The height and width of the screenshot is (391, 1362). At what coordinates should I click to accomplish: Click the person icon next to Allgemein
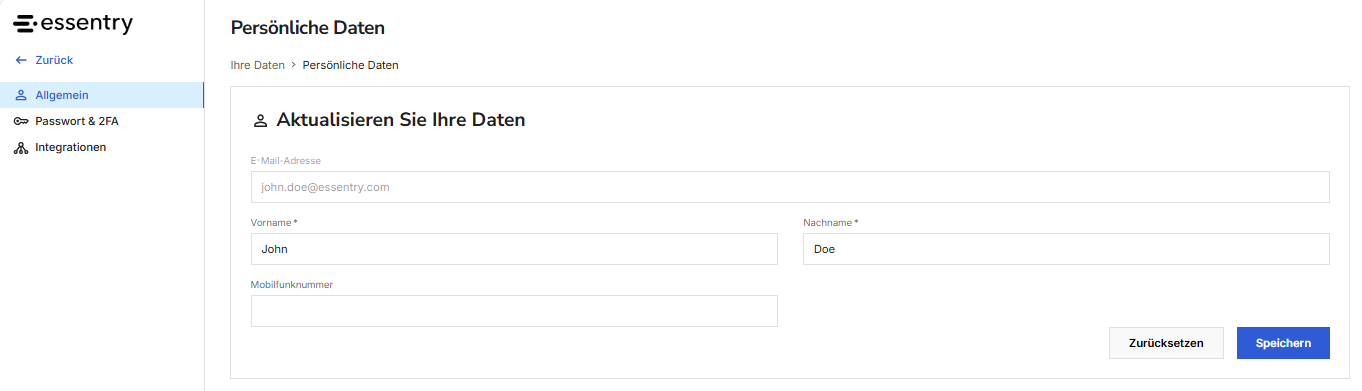[x=21, y=95]
